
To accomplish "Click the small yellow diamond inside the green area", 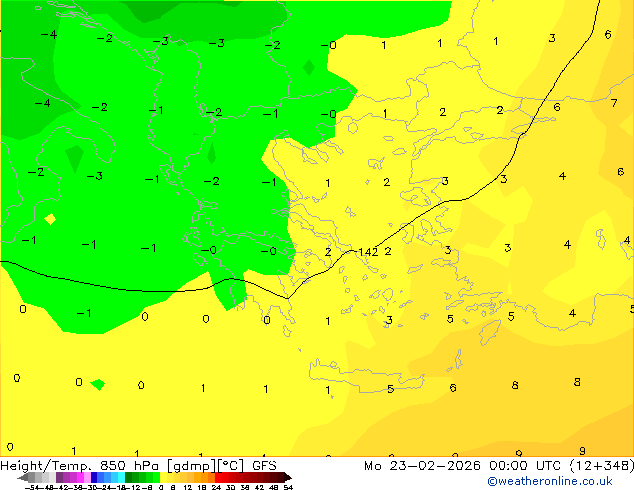I will 50,219.
